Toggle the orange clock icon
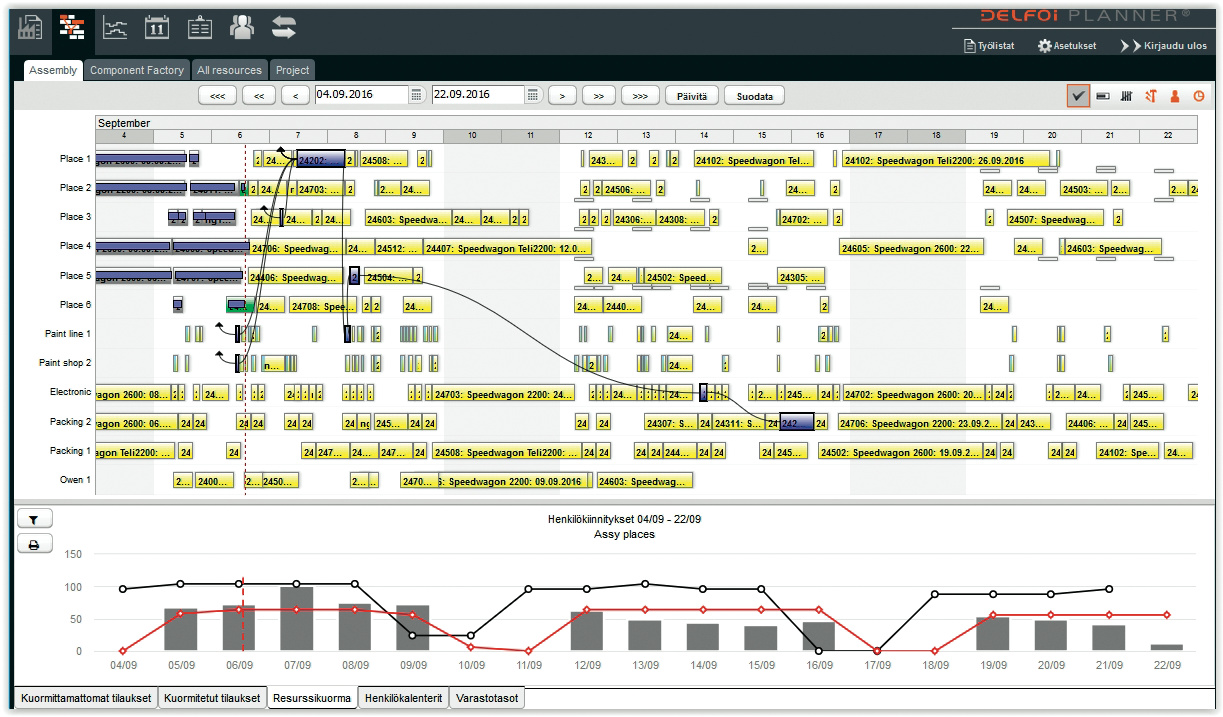 [x=1199, y=96]
